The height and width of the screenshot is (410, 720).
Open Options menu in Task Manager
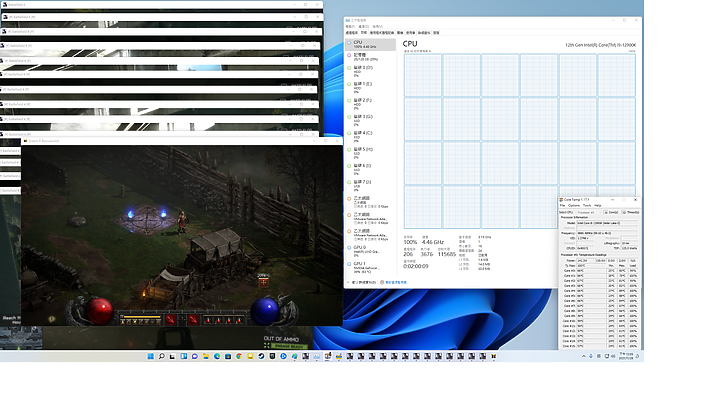click(x=364, y=27)
